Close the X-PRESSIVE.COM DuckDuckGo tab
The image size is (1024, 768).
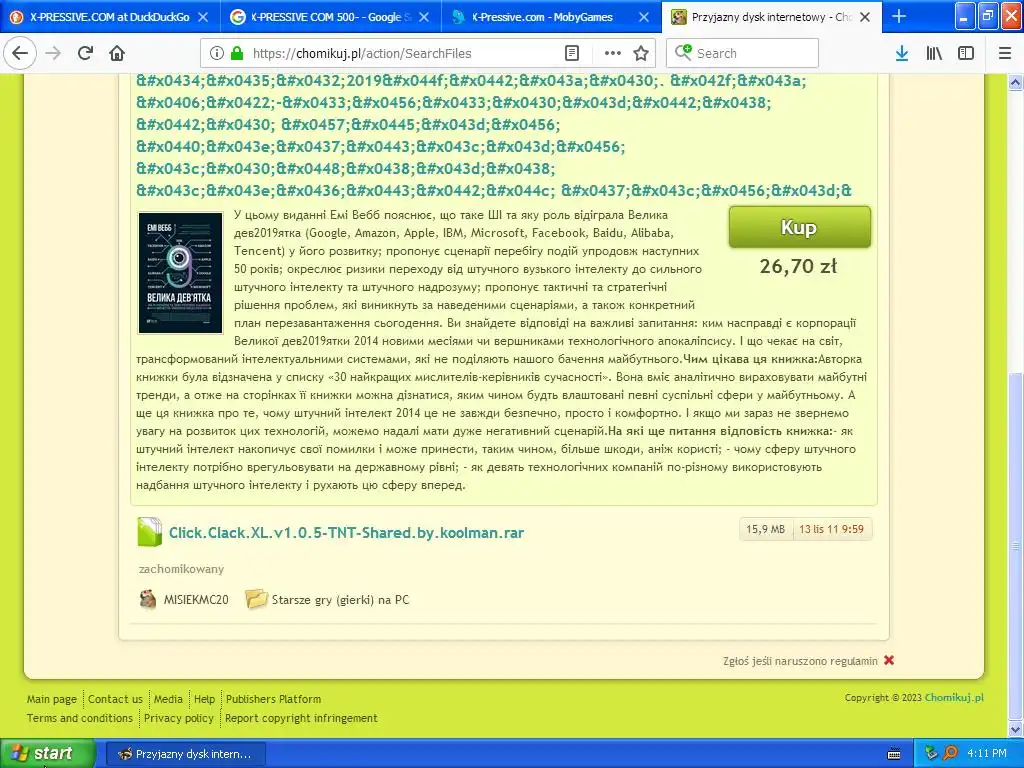203,17
